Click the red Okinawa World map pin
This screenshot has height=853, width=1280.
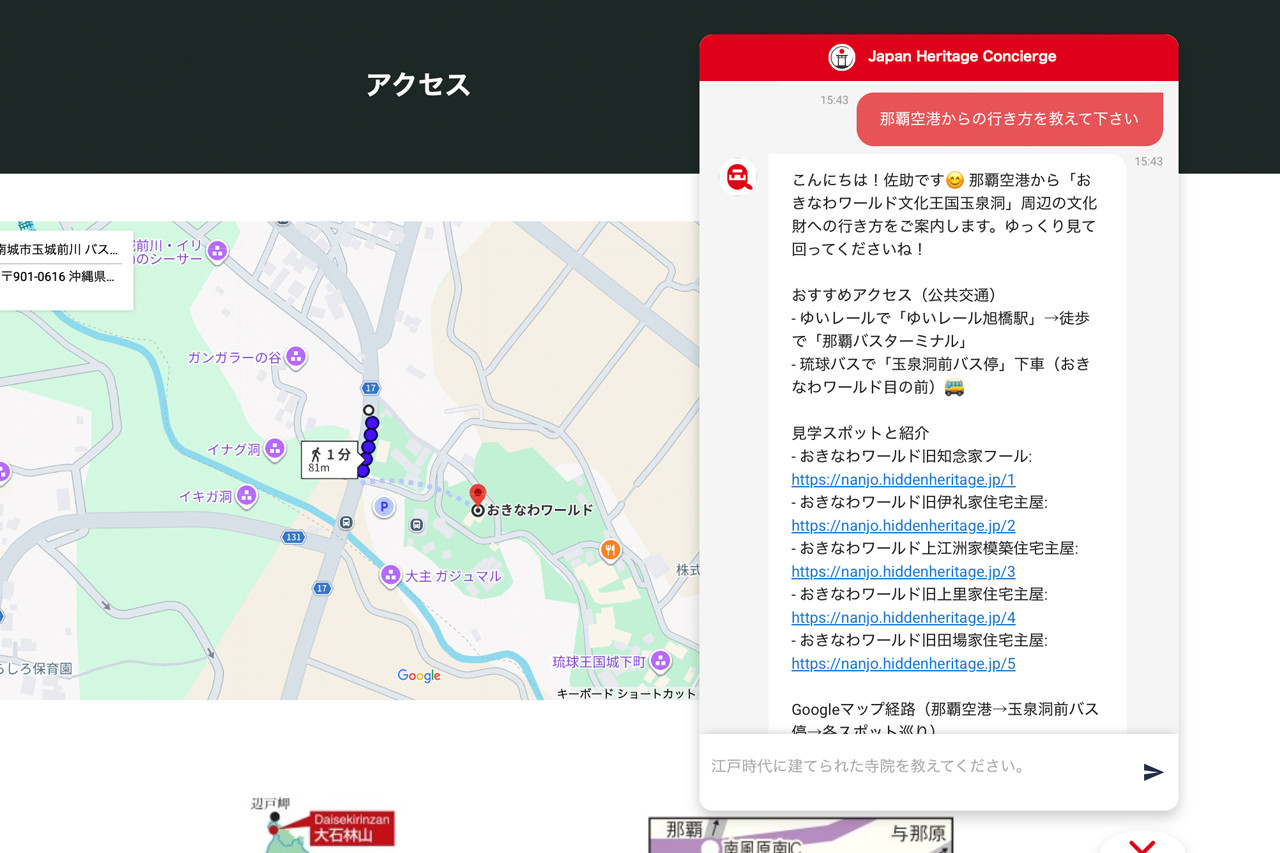[478, 494]
